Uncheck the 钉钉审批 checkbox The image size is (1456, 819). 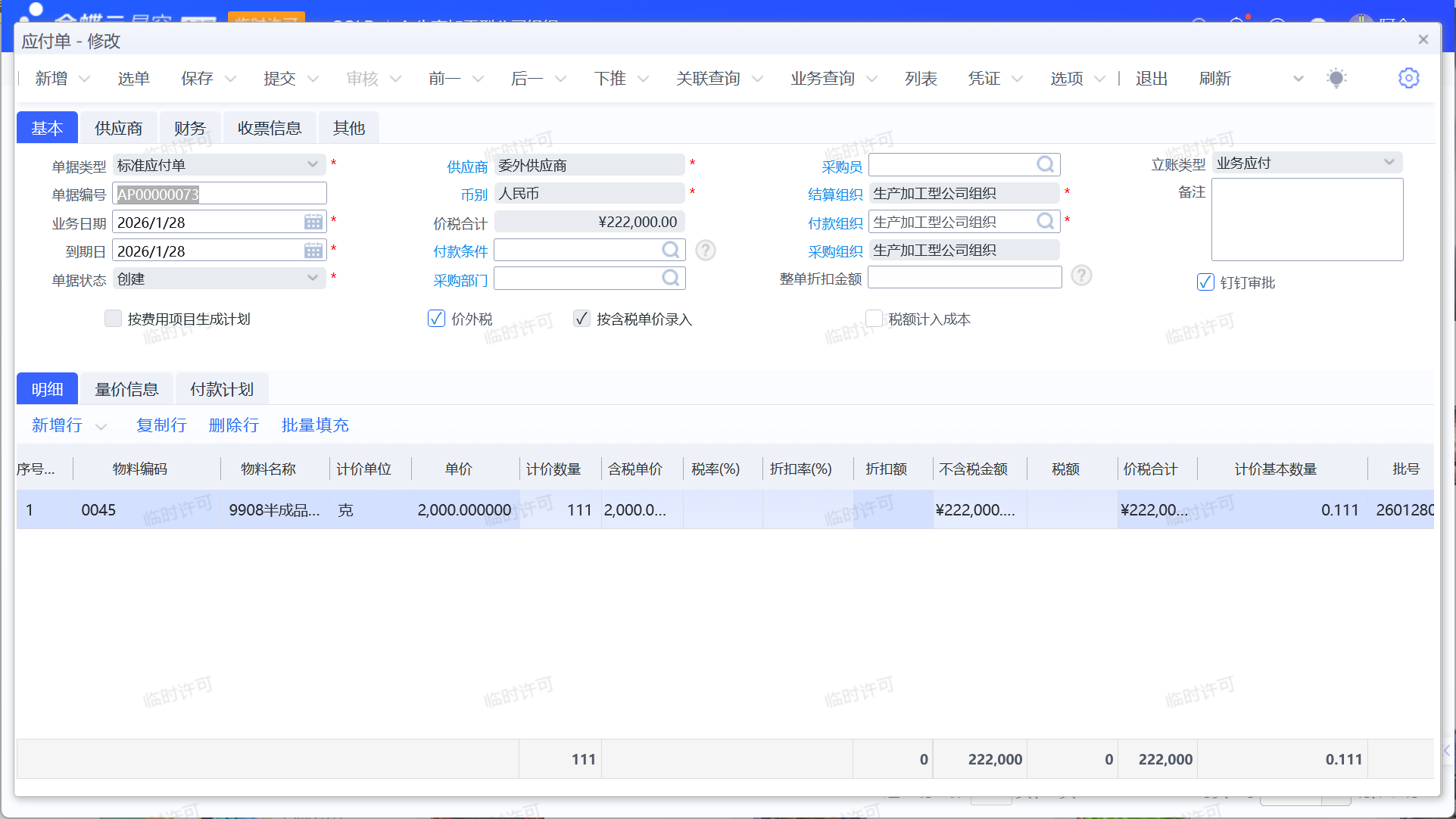tap(1205, 282)
